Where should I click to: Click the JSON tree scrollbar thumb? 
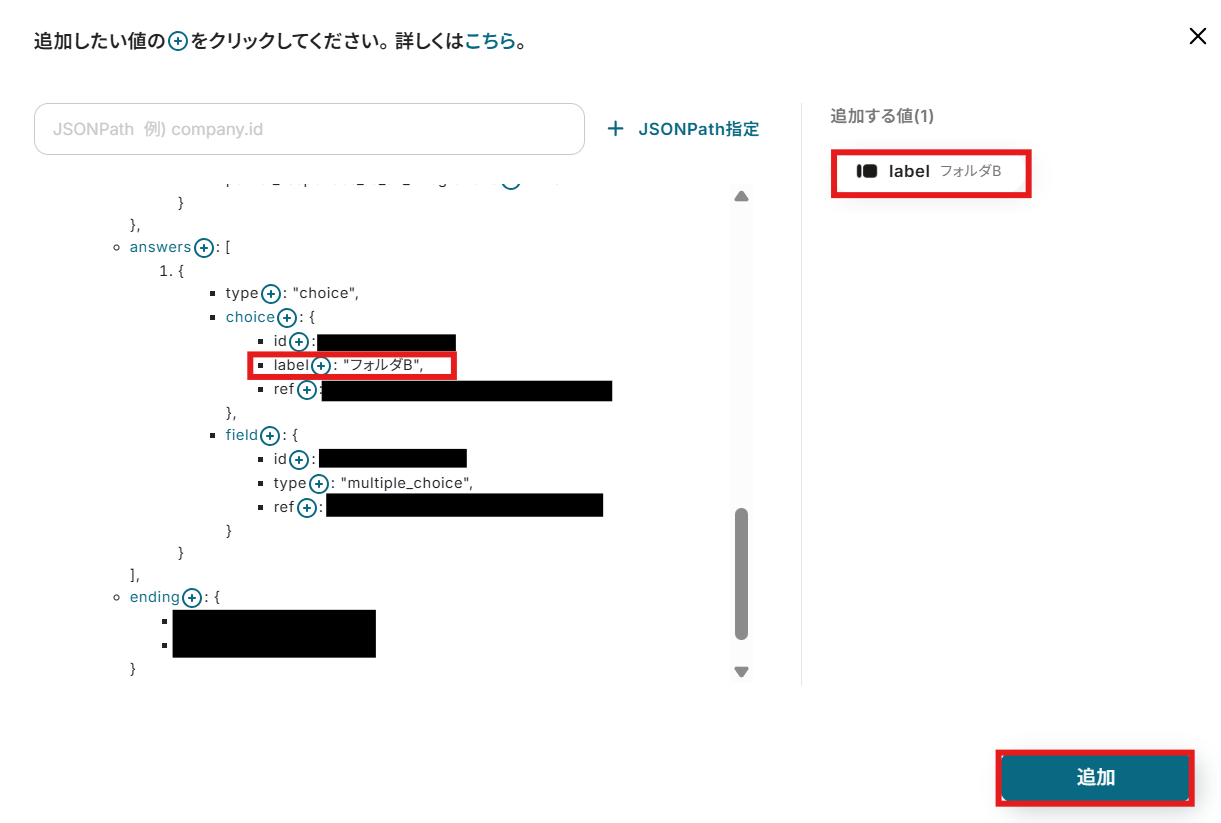(741, 573)
